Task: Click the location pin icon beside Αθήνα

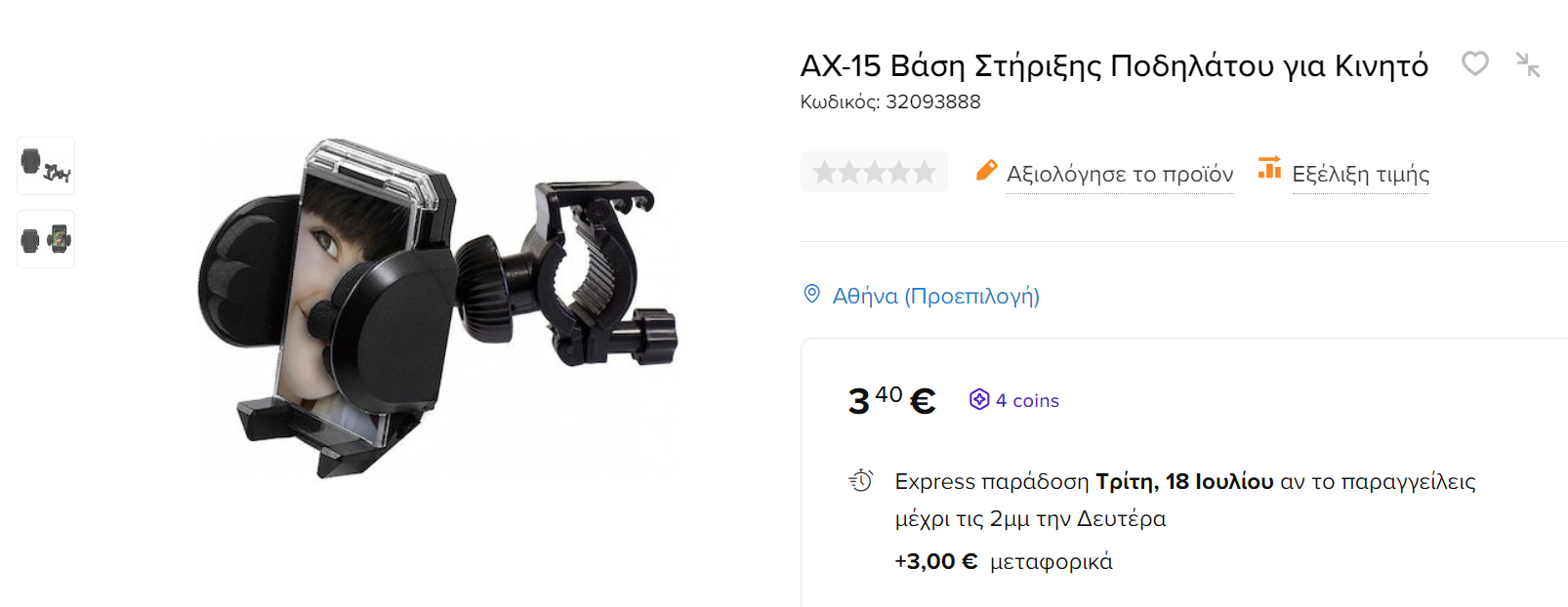Action: (811, 294)
